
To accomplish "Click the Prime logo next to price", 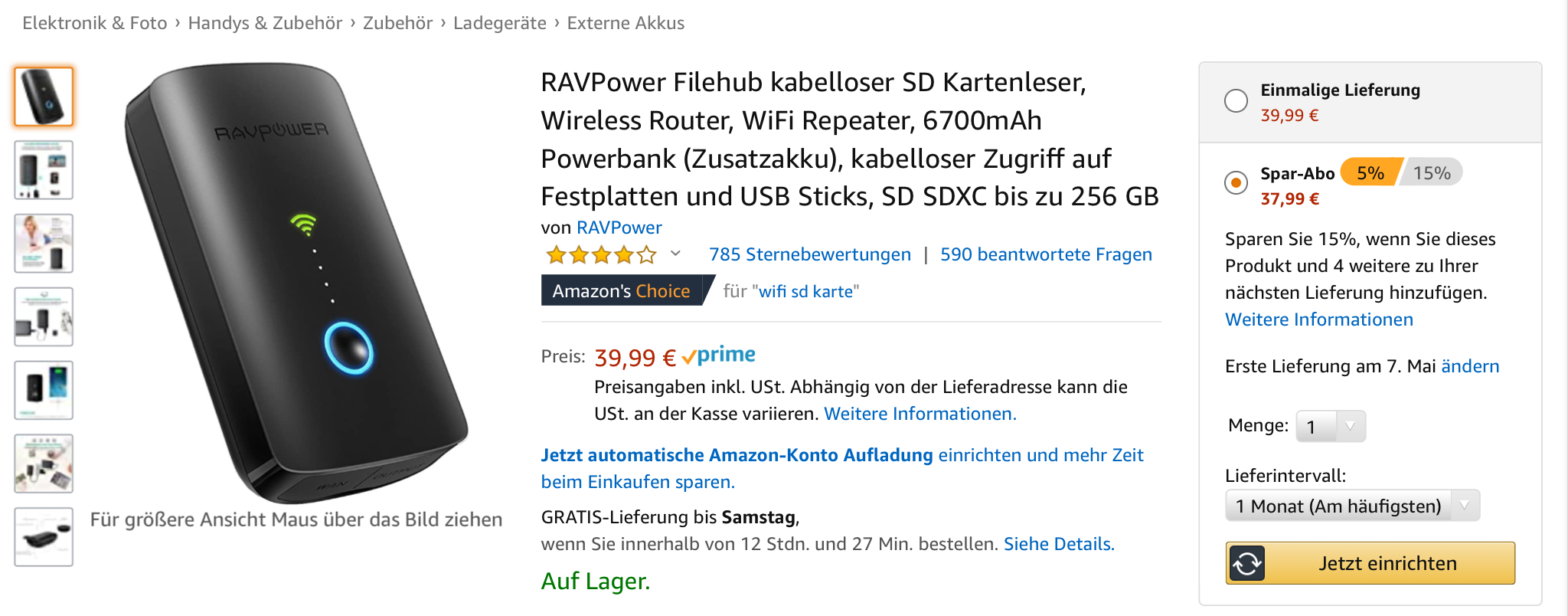I will 719,356.
